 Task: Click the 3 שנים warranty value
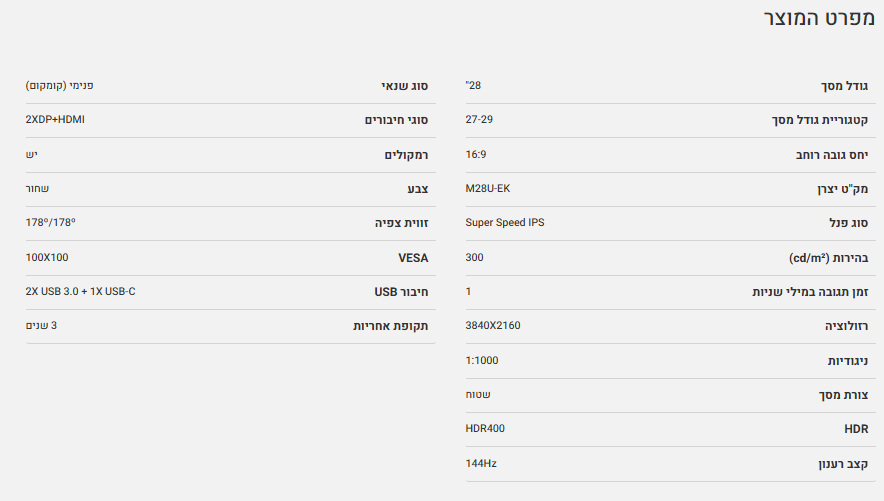[42, 325]
